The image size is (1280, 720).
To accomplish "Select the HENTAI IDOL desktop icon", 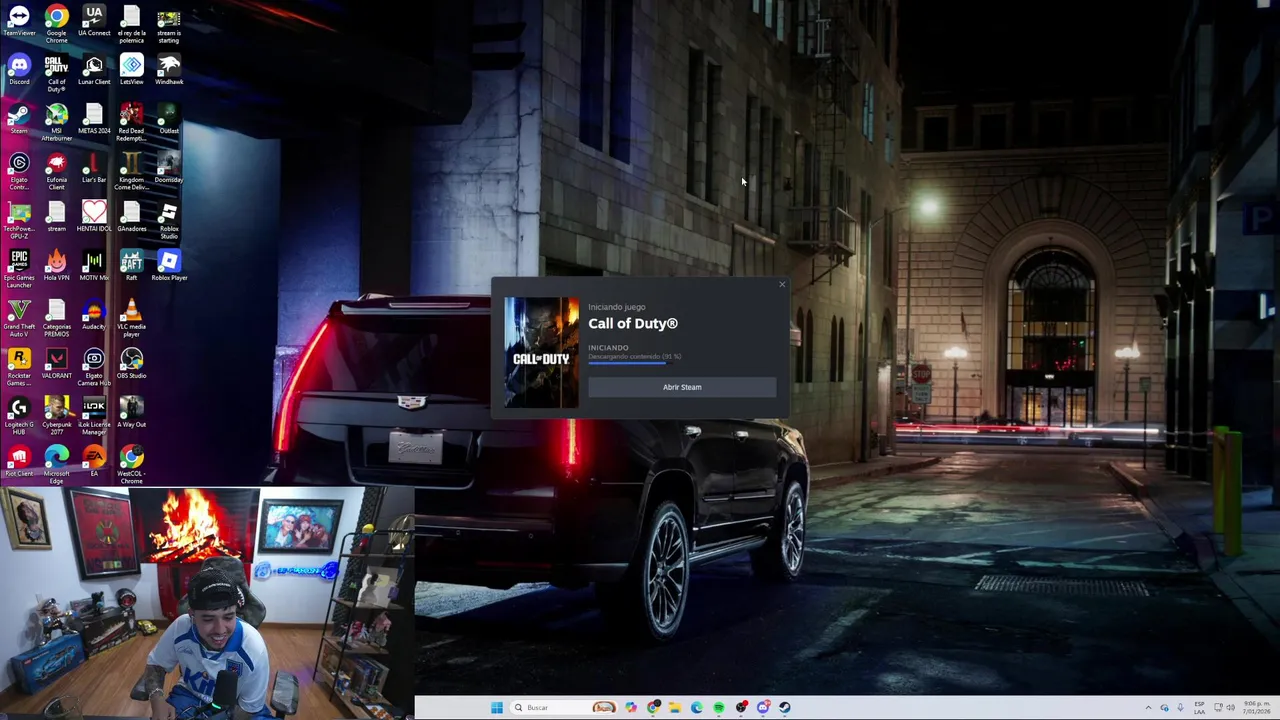I will [x=94, y=218].
